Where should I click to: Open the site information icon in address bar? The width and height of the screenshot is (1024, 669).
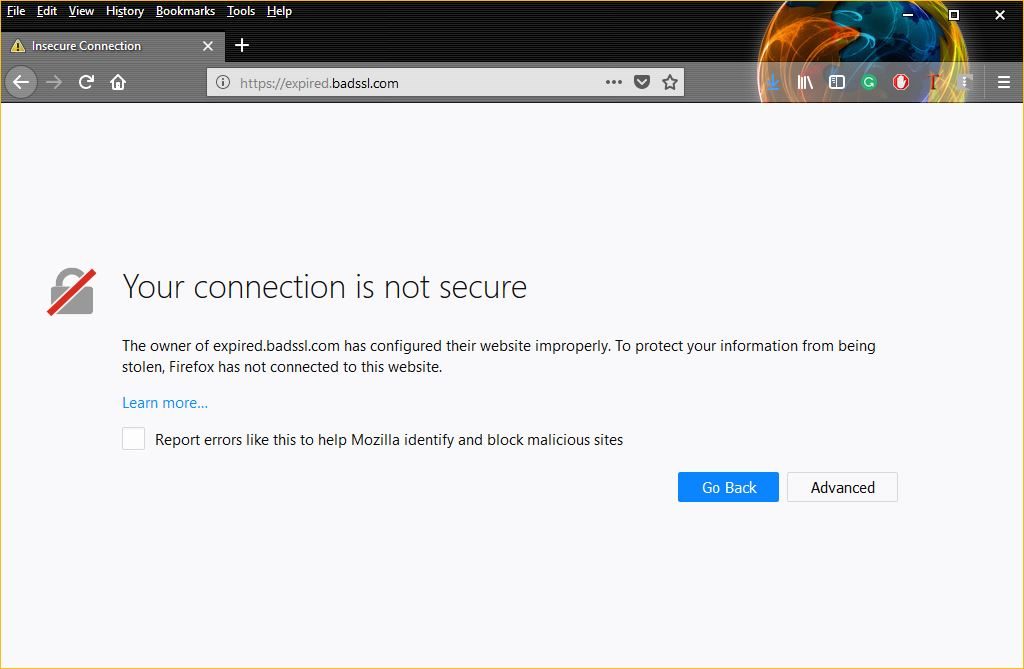(221, 82)
